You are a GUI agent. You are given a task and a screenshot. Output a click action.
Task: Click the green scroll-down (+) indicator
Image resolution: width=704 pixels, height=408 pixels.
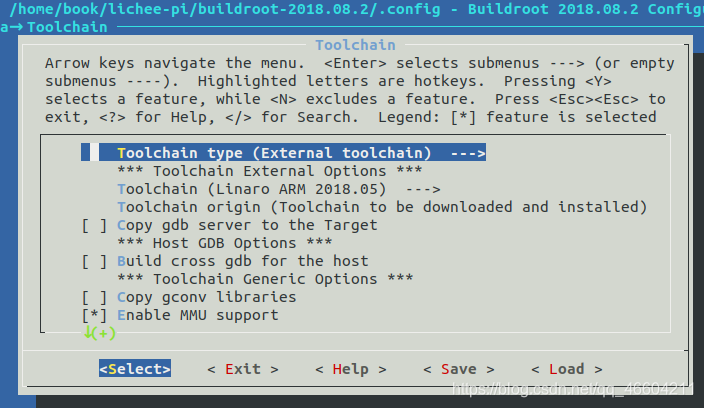pos(100,333)
